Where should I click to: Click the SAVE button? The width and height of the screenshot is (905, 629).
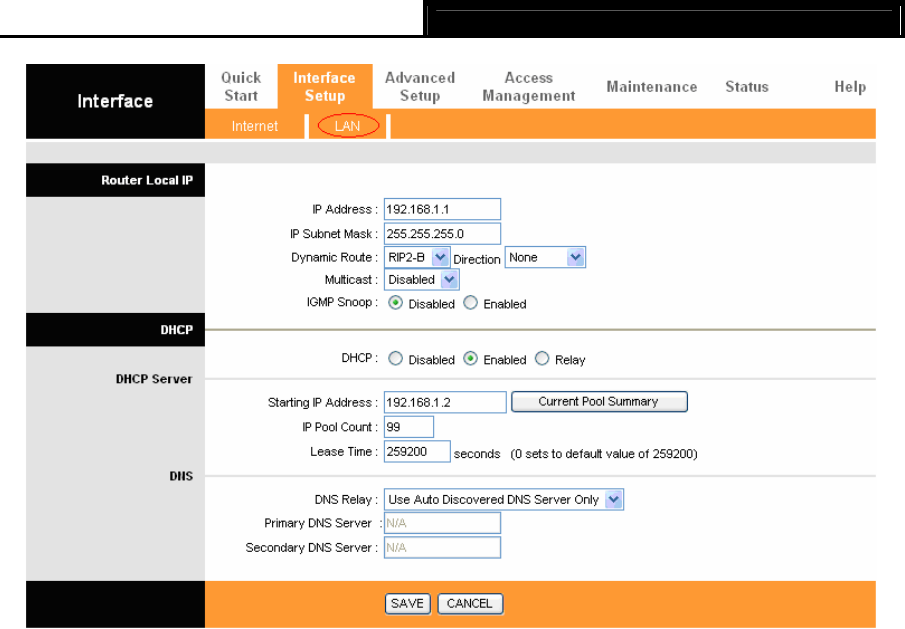pos(407,604)
